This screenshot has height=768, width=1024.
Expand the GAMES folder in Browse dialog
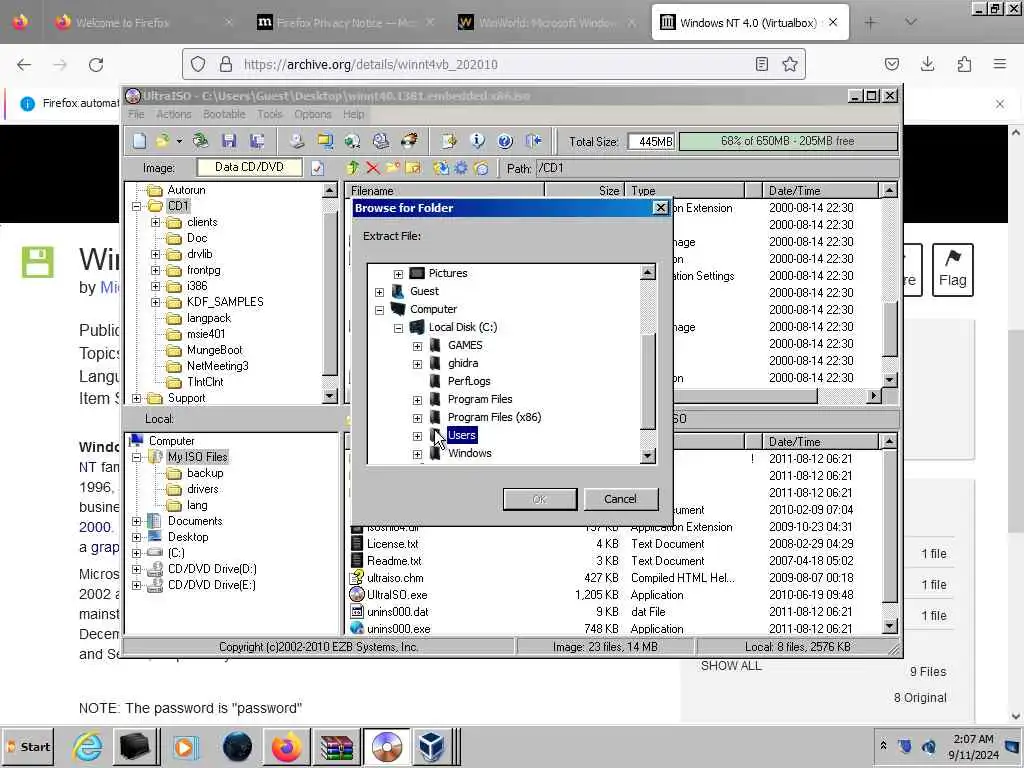(417, 346)
